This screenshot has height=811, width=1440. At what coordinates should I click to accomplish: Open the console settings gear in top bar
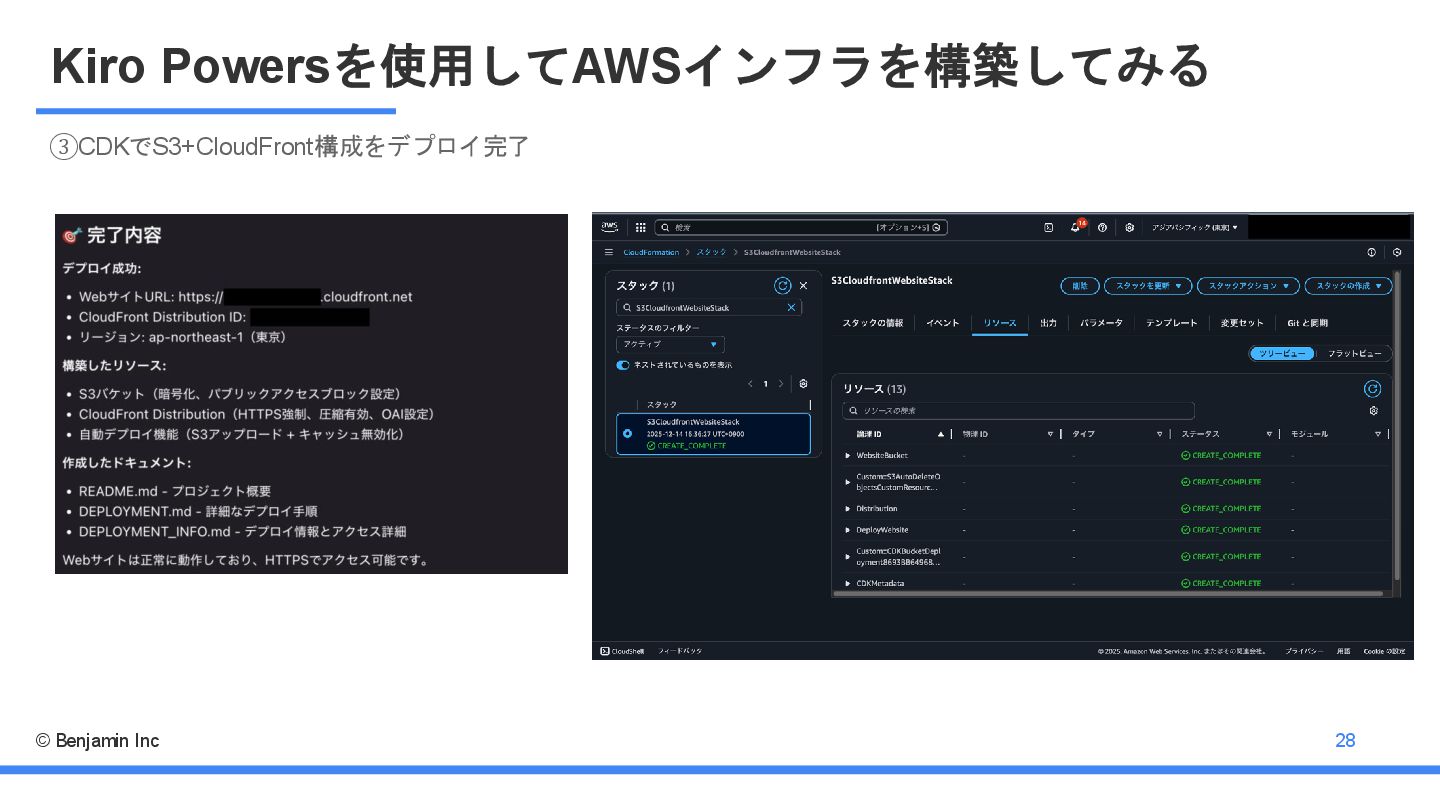pyautogui.click(x=1129, y=227)
